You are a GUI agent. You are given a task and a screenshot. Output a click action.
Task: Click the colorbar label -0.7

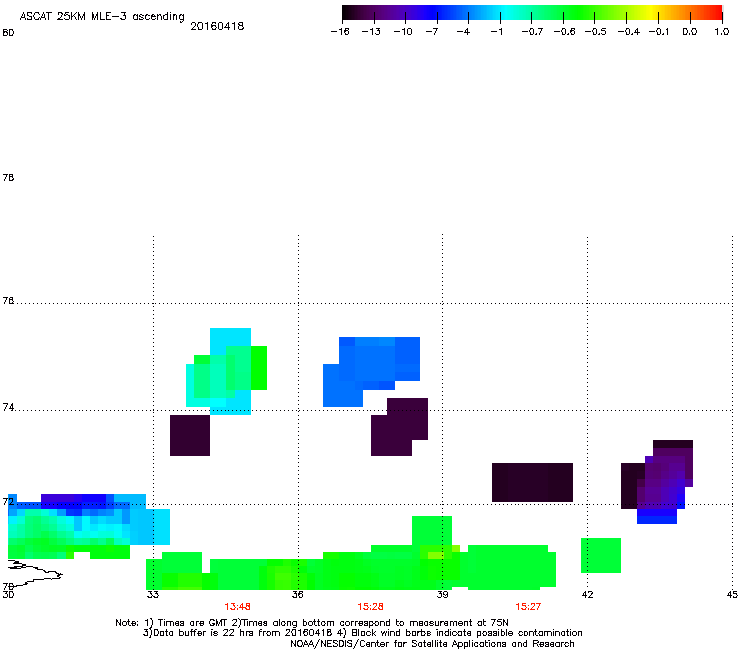point(532,32)
